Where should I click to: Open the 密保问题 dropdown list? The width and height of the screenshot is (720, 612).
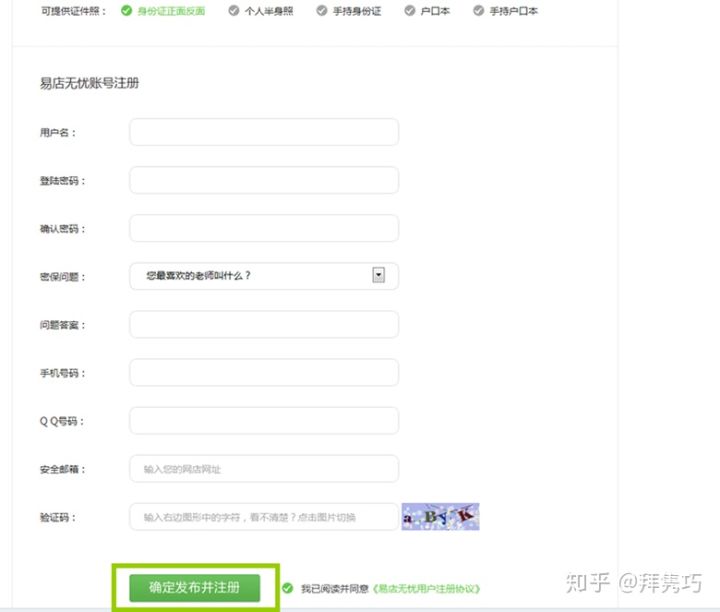coord(264,276)
